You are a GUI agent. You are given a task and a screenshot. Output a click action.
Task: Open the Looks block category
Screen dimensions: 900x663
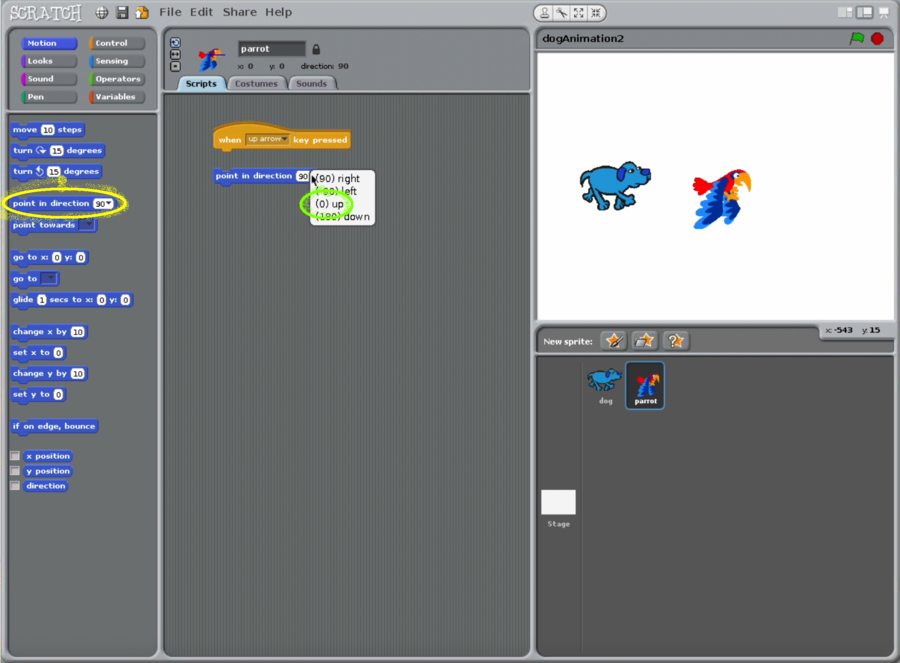pos(49,61)
